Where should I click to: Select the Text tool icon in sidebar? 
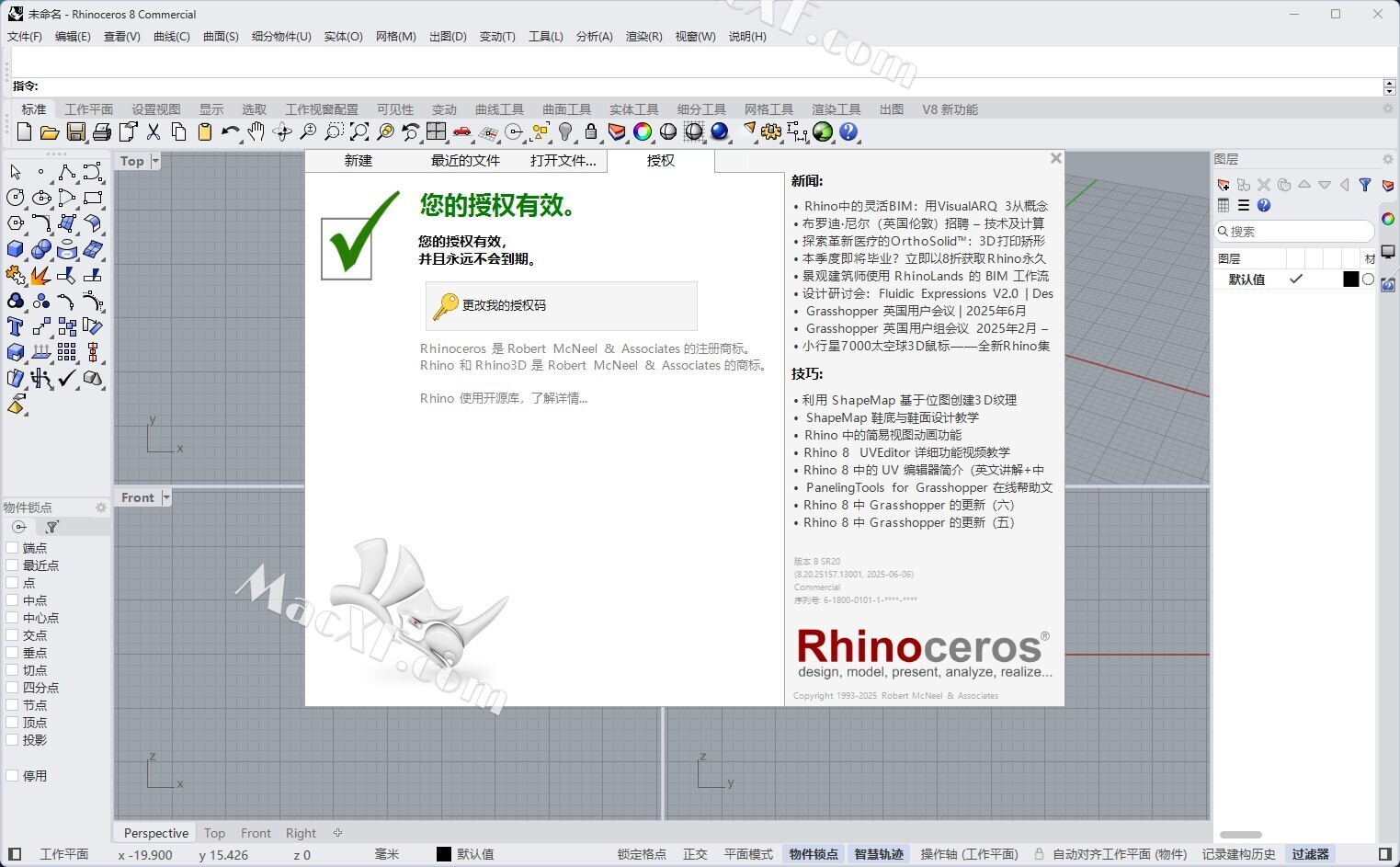pyautogui.click(x=16, y=326)
